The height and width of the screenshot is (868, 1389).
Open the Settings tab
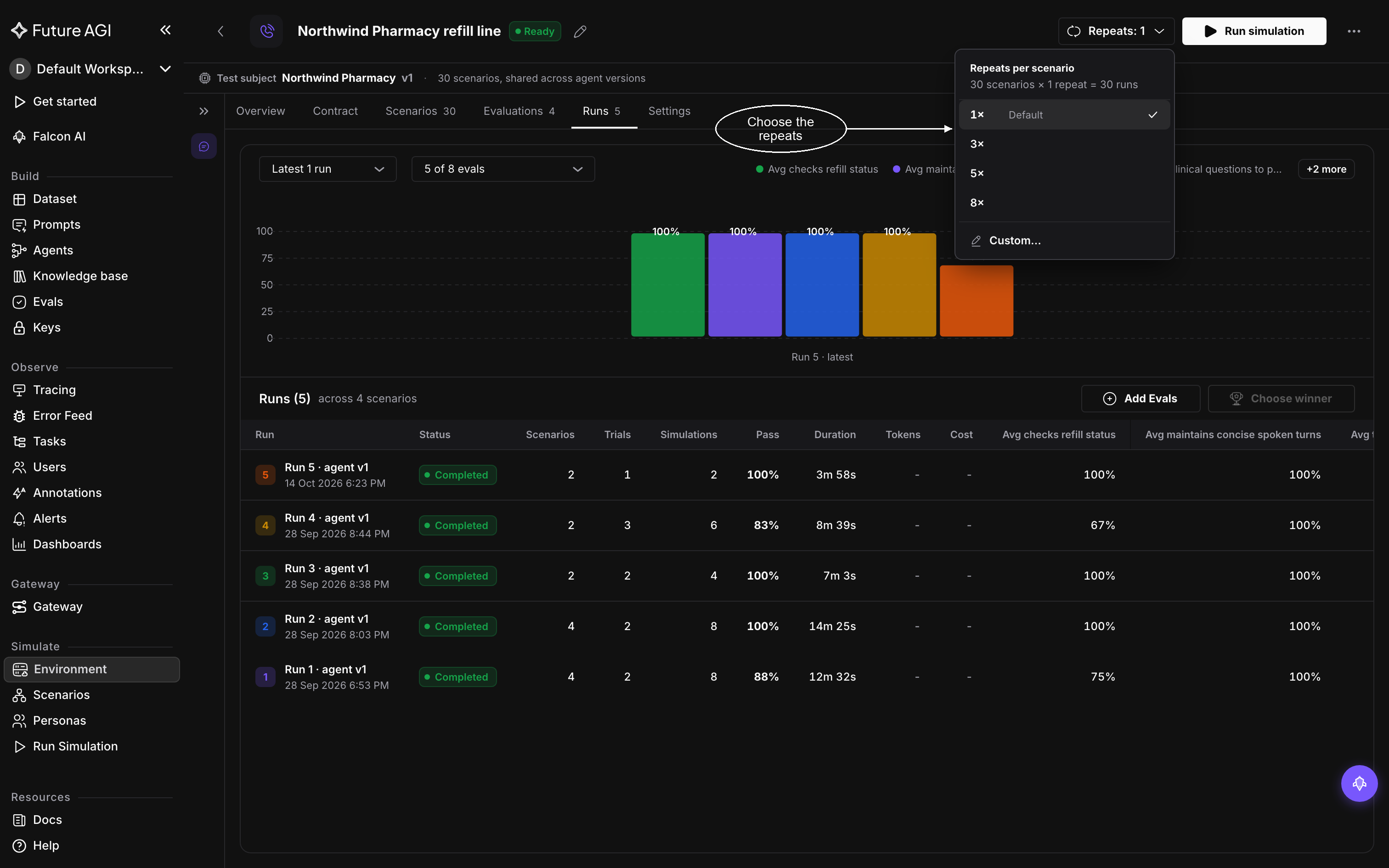pos(669,111)
